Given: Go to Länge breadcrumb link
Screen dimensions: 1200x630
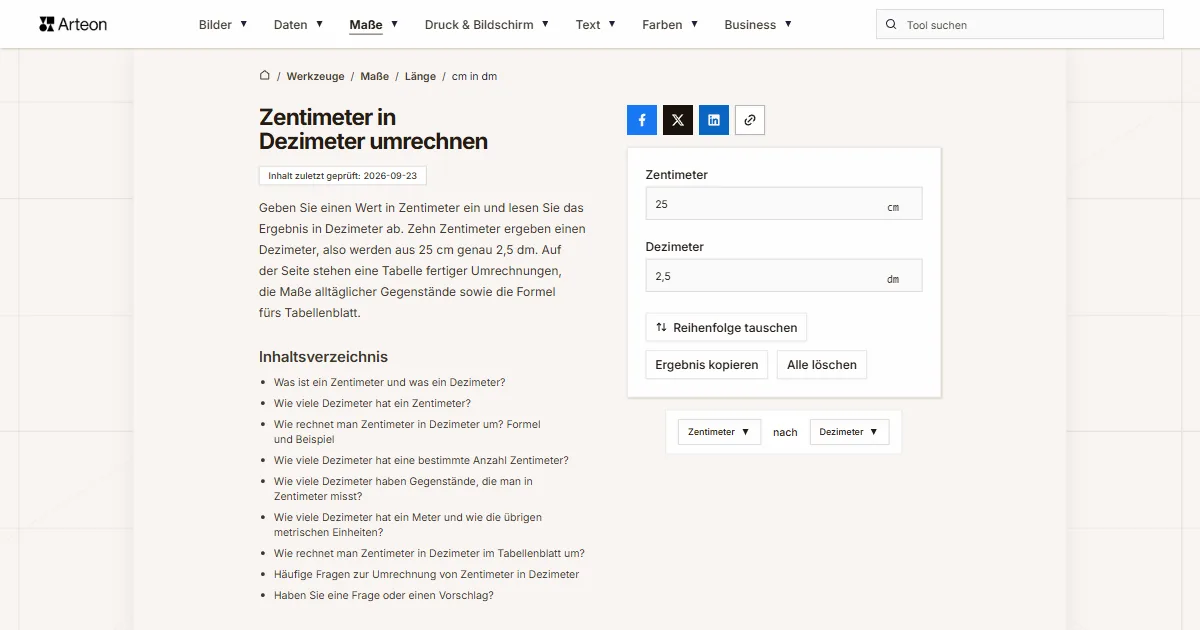Looking at the screenshot, I should point(420,76).
